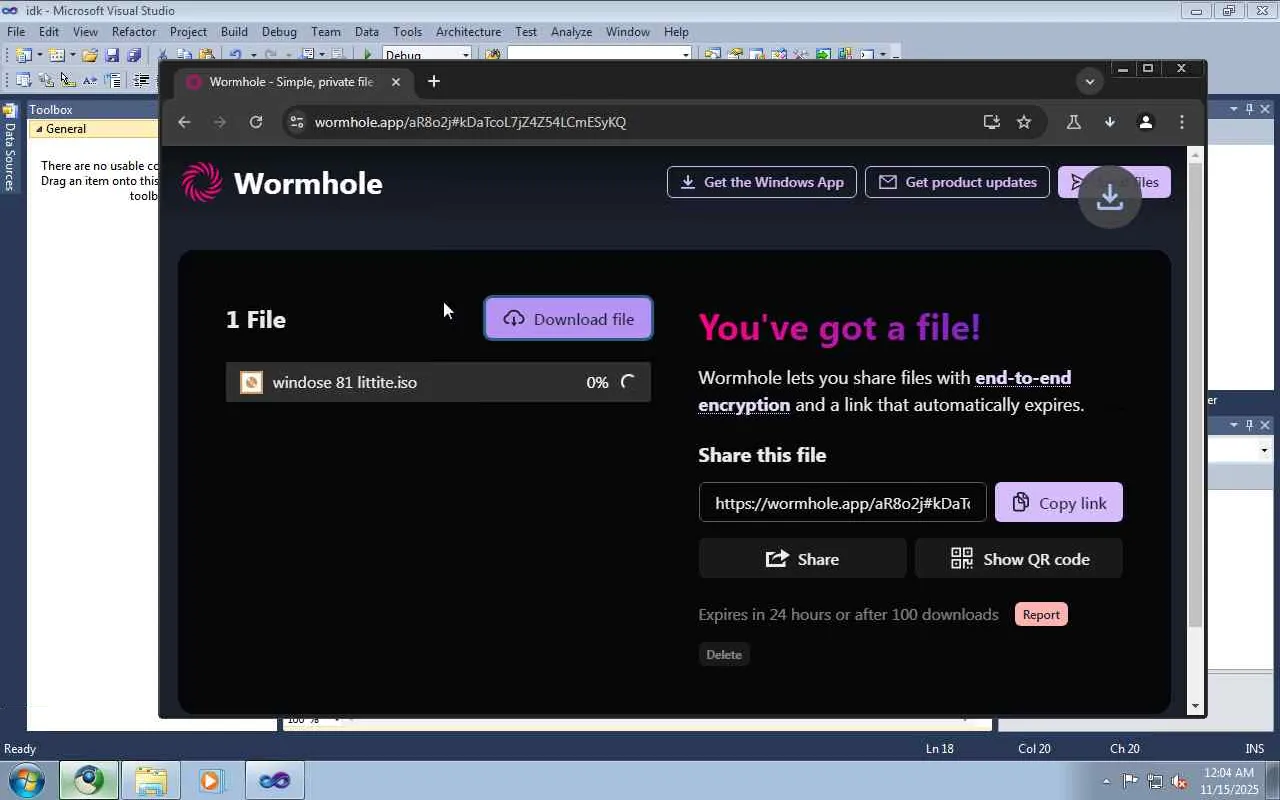Bookmark this page with the star icon
1280x800 pixels.
[1024, 122]
